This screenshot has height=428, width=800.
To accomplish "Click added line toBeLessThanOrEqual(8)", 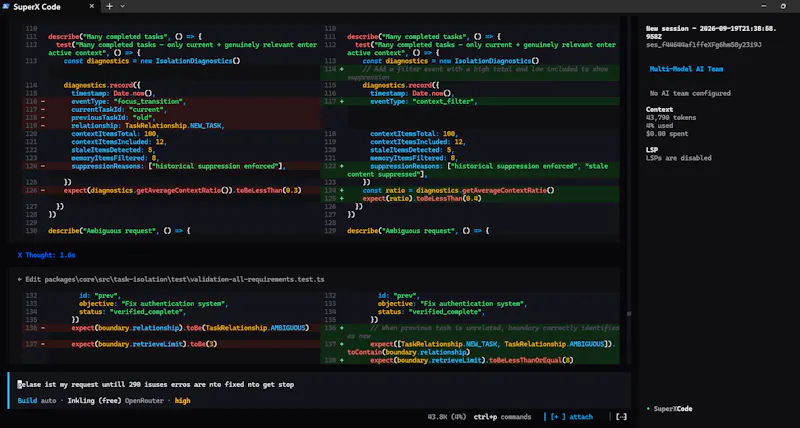I will (x=472, y=360).
